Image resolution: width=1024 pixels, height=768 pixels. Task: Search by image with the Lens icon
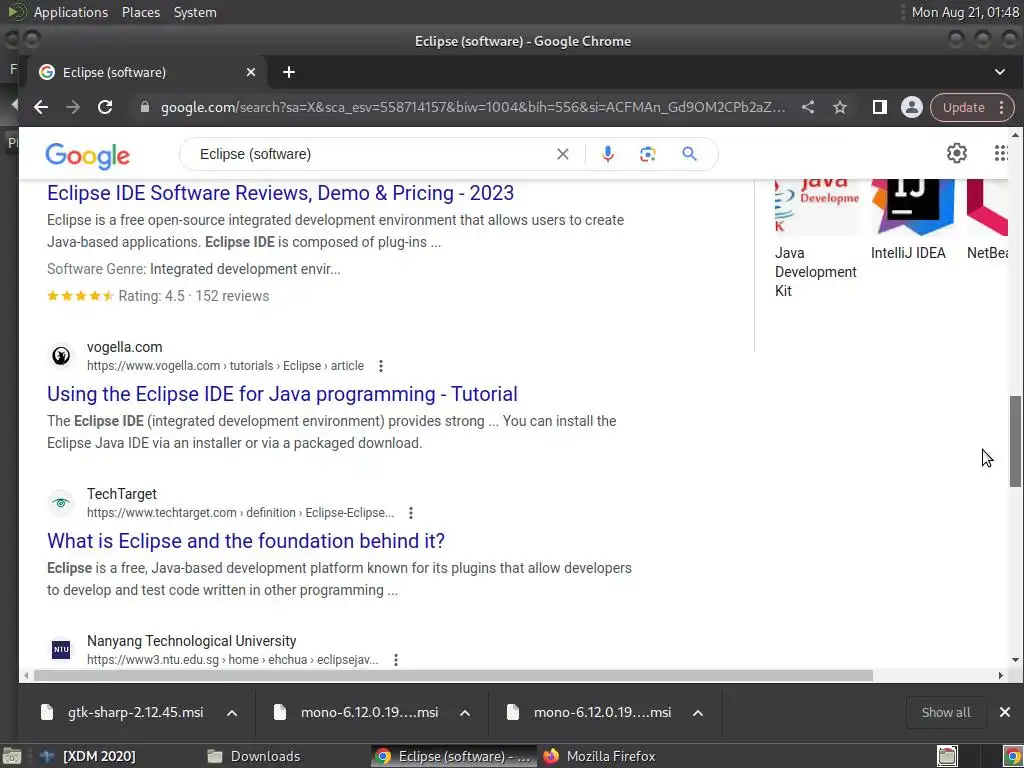click(x=647, y=154)
